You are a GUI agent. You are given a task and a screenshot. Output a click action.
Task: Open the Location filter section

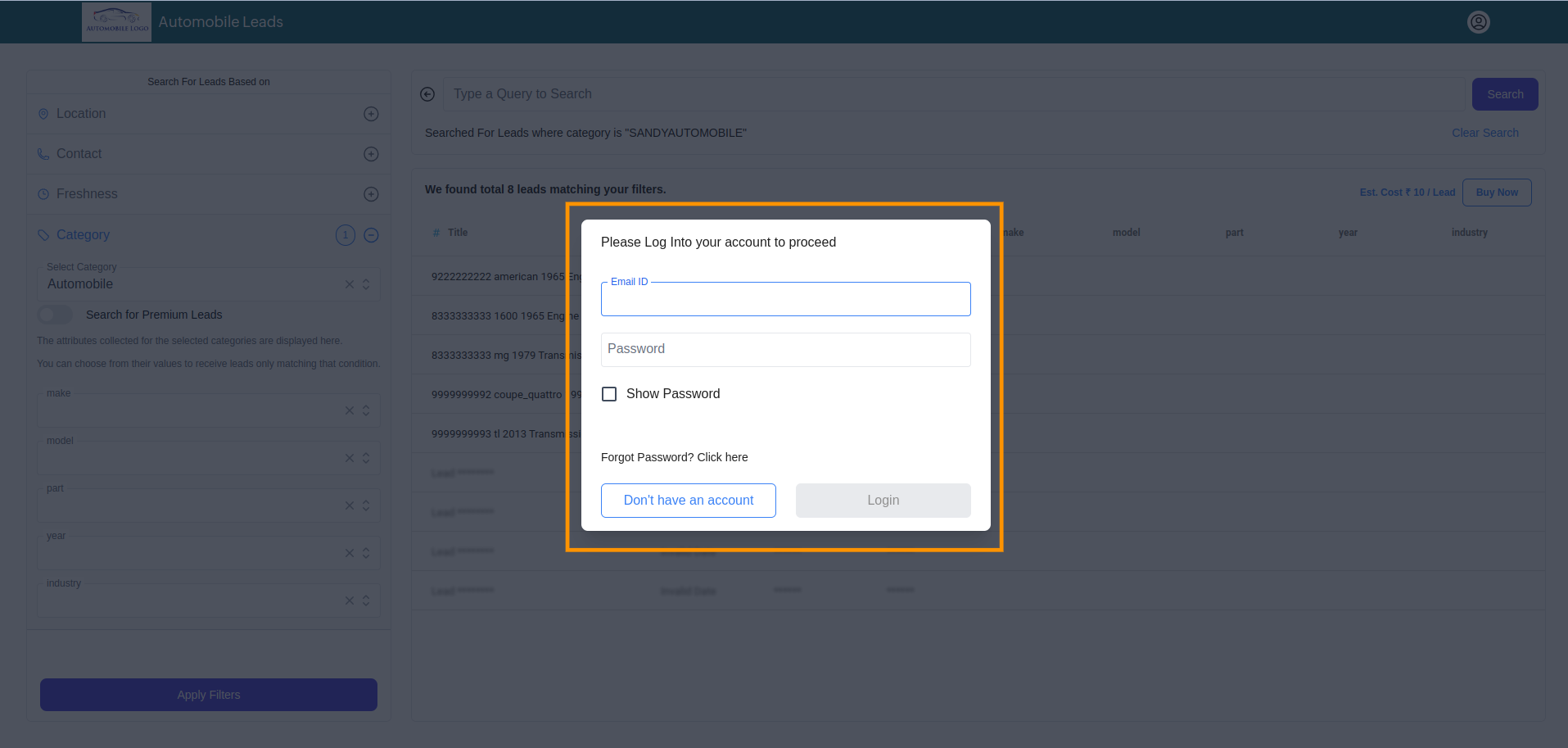pos(209,114)
